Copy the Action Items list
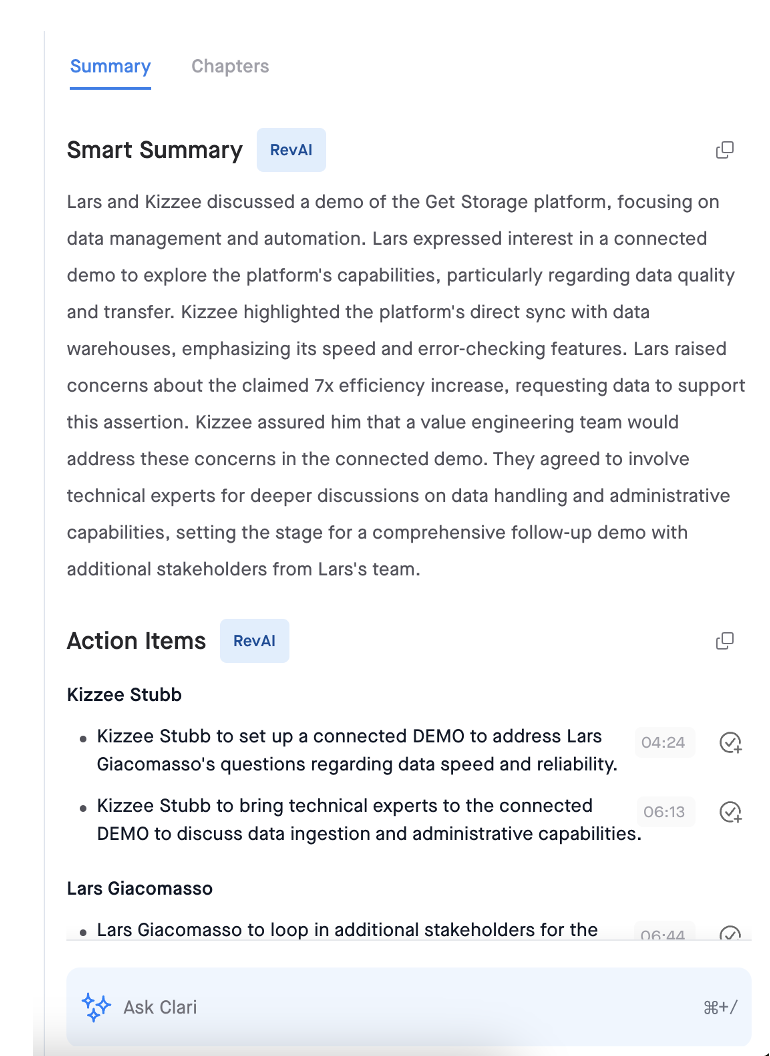 point(725,641)
